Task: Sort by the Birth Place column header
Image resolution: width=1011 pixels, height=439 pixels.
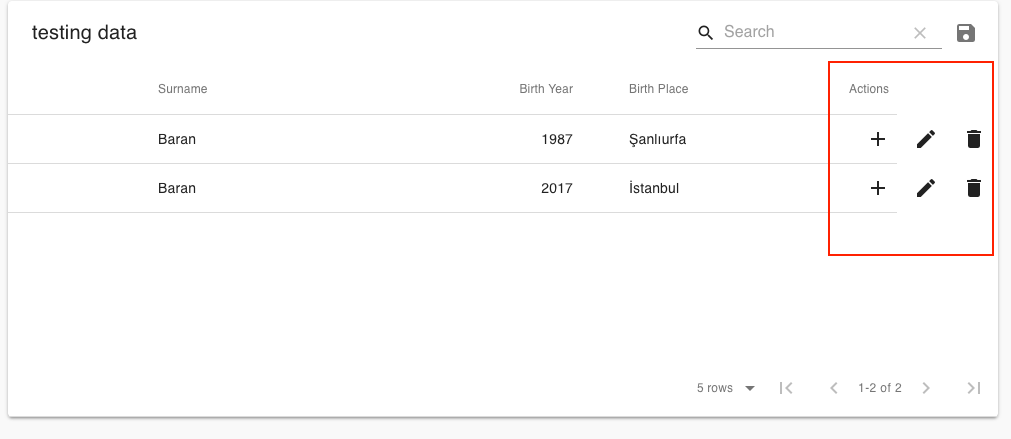Action: [658, 89]
